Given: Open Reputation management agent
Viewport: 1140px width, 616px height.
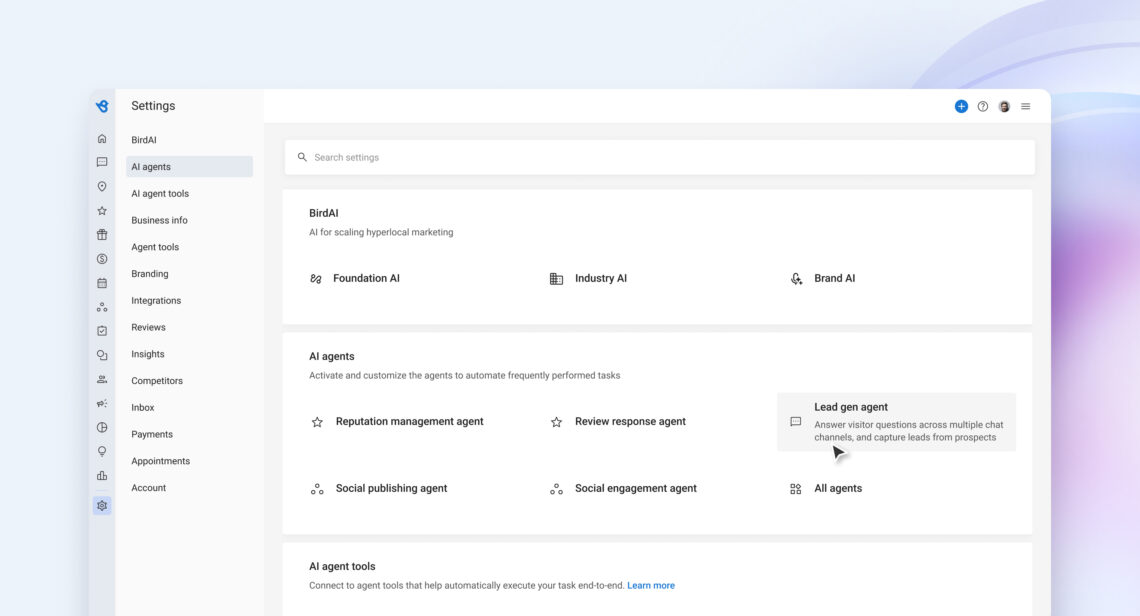Looking at the screenshot, I should [409, 422].
